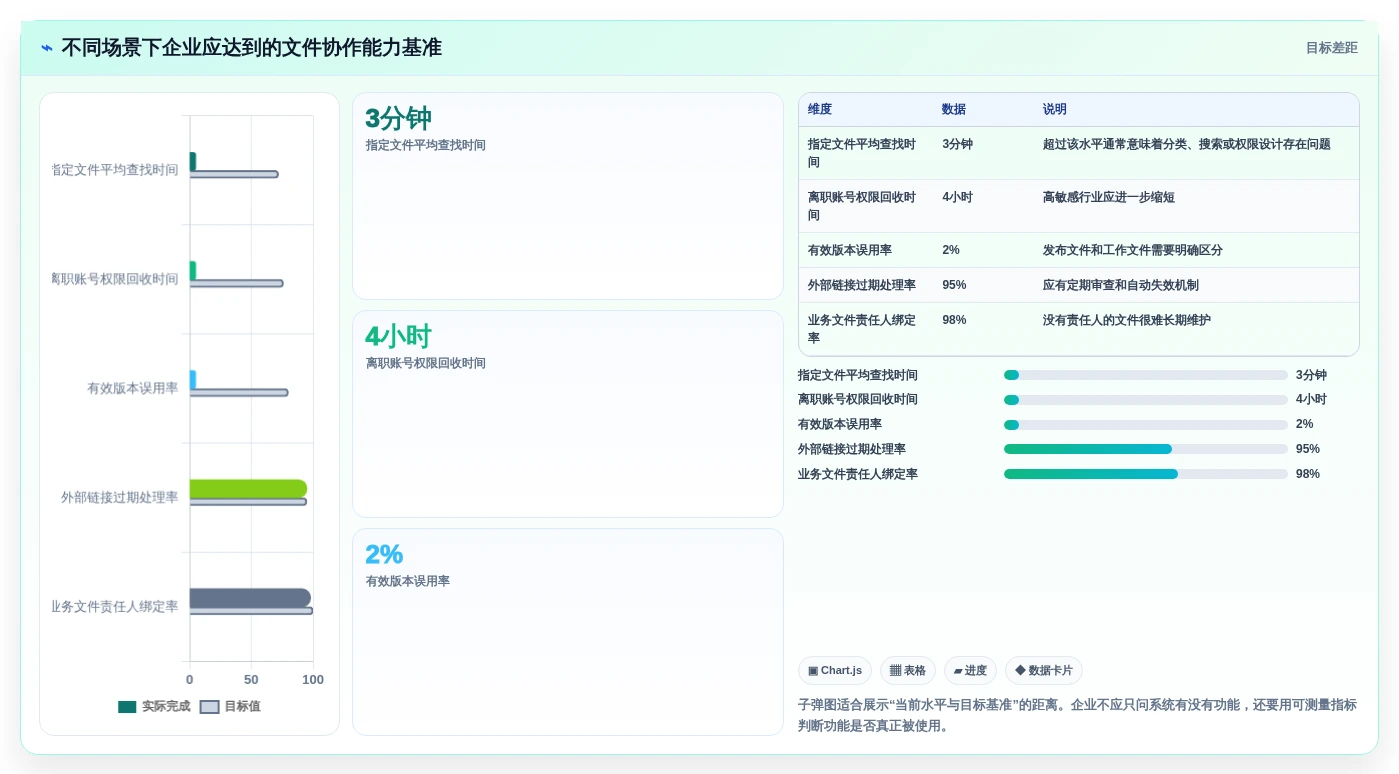This screenshot has height=774, width=1399.
Task: Click the 98% value in the table
Action: 954,320
